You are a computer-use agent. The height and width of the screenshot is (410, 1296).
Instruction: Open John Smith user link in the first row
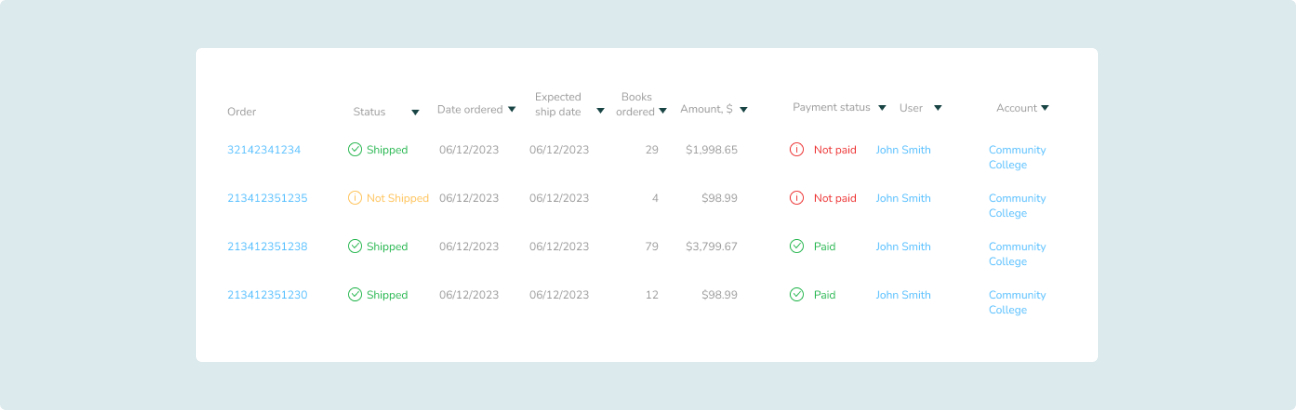[x=903, y=150]
